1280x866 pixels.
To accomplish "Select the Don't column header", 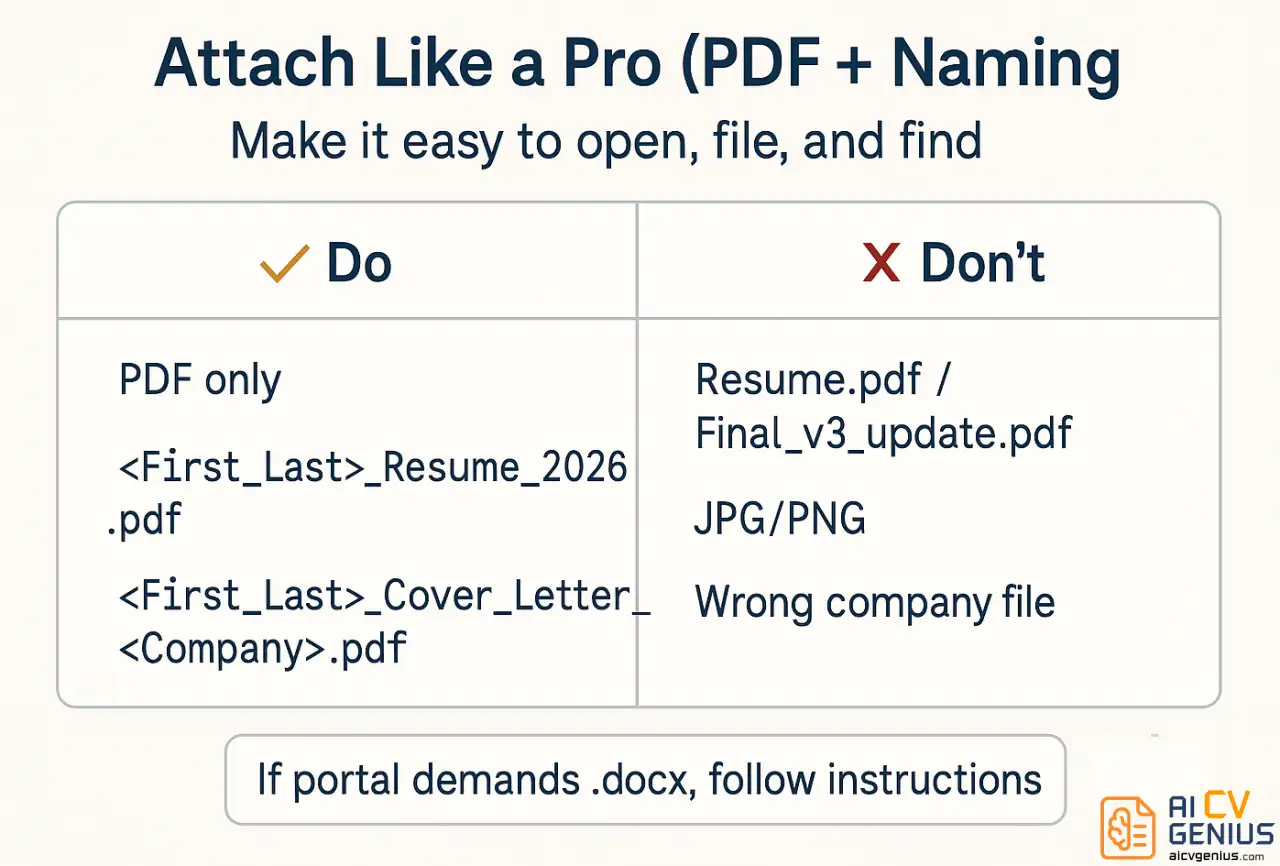I will pyautogui.click(x=929, y=263).
